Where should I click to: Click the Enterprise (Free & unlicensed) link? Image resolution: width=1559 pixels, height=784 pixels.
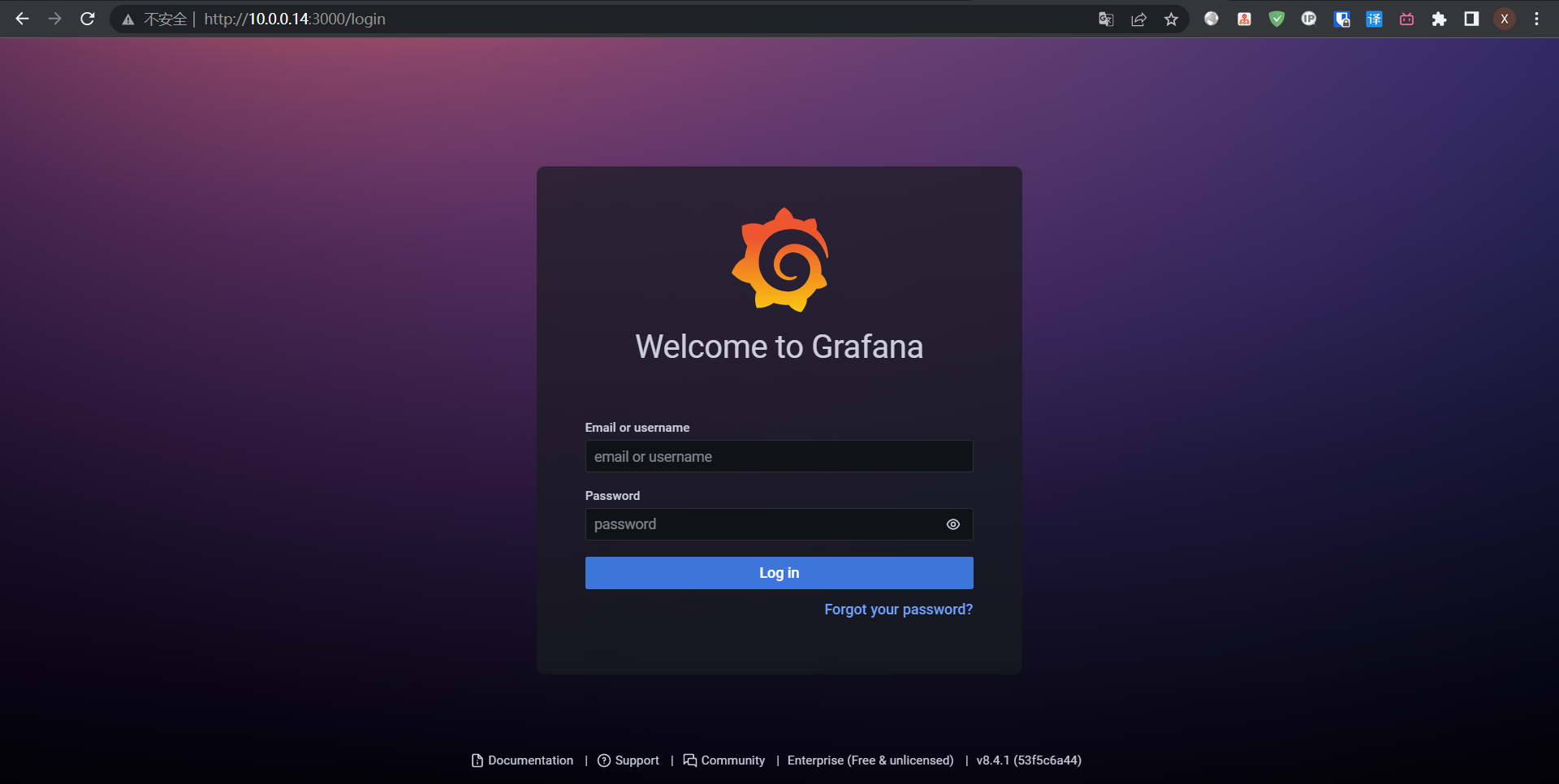(870, 760)
